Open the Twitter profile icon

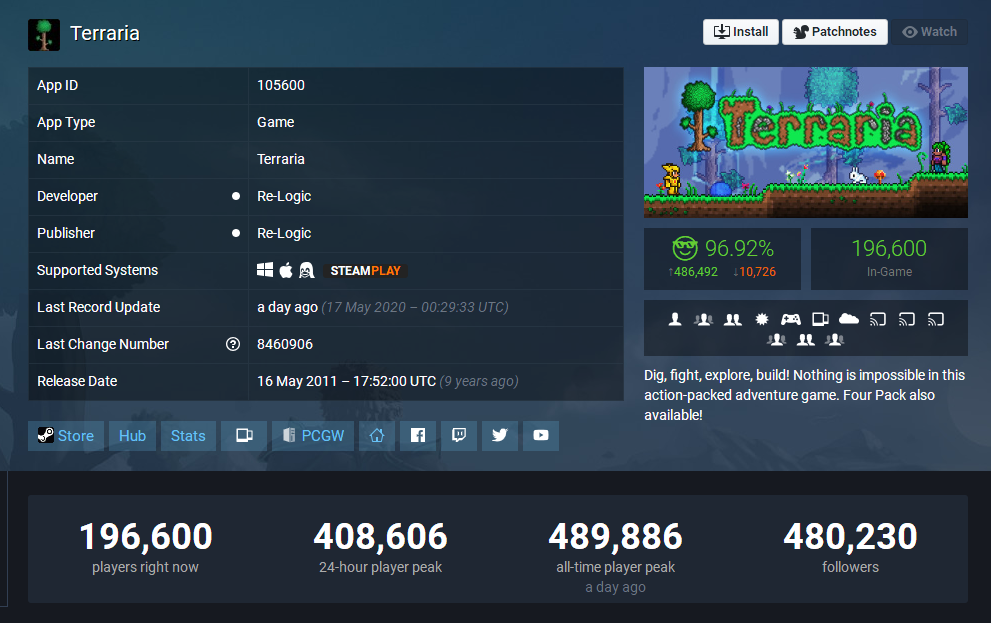pyautogui.click(x=500, y=435)
